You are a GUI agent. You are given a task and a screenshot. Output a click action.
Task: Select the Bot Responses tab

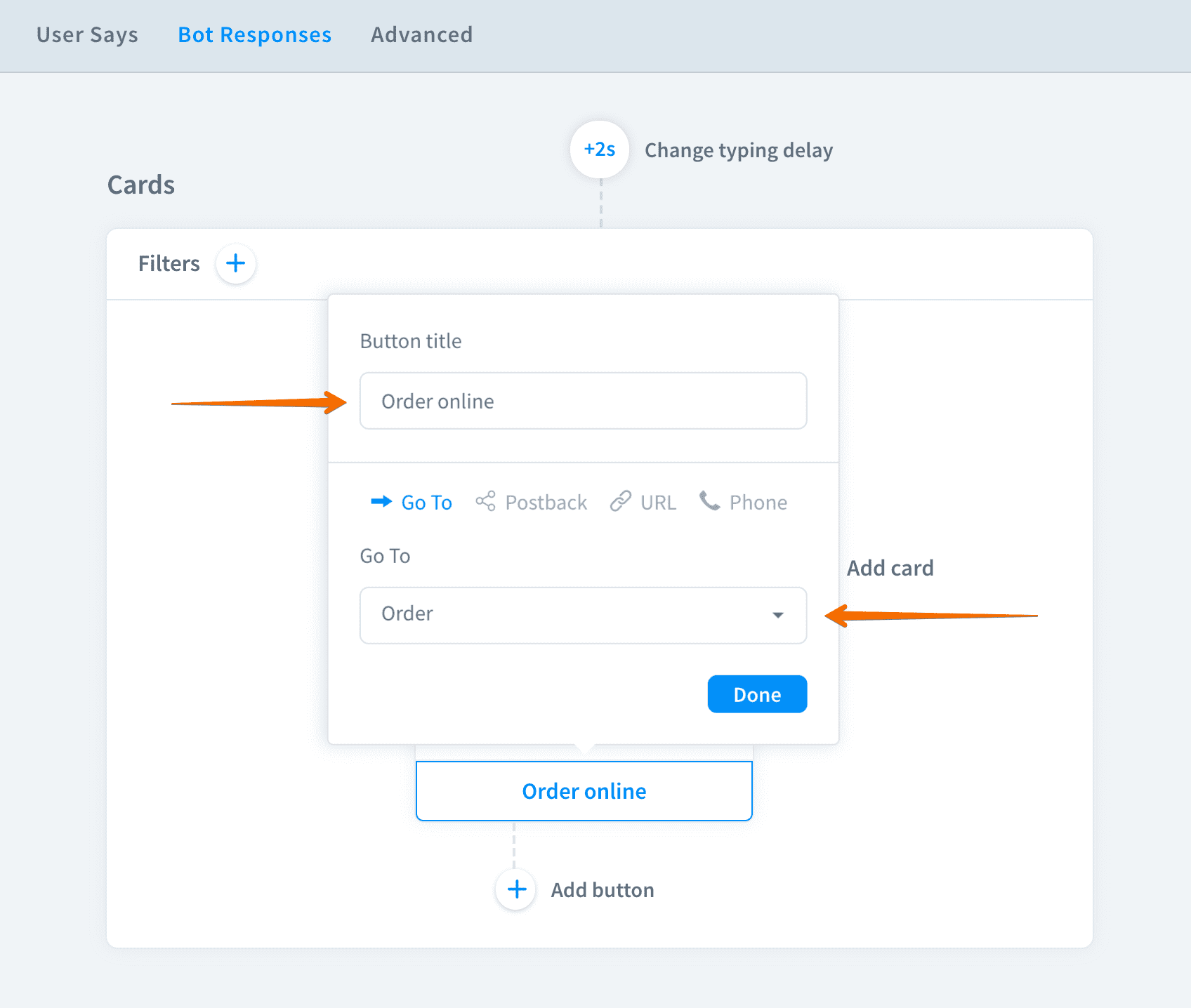[254, 35]
